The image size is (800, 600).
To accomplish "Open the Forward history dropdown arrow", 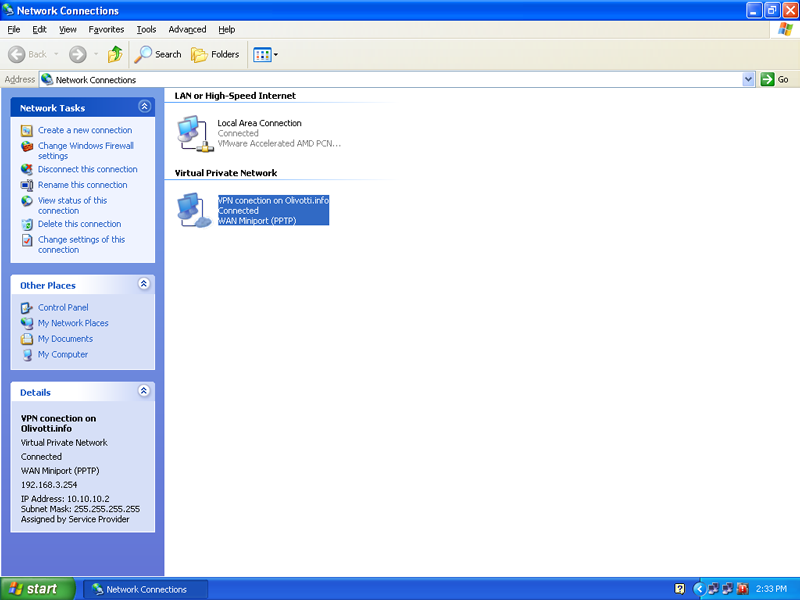I will 96,54.
